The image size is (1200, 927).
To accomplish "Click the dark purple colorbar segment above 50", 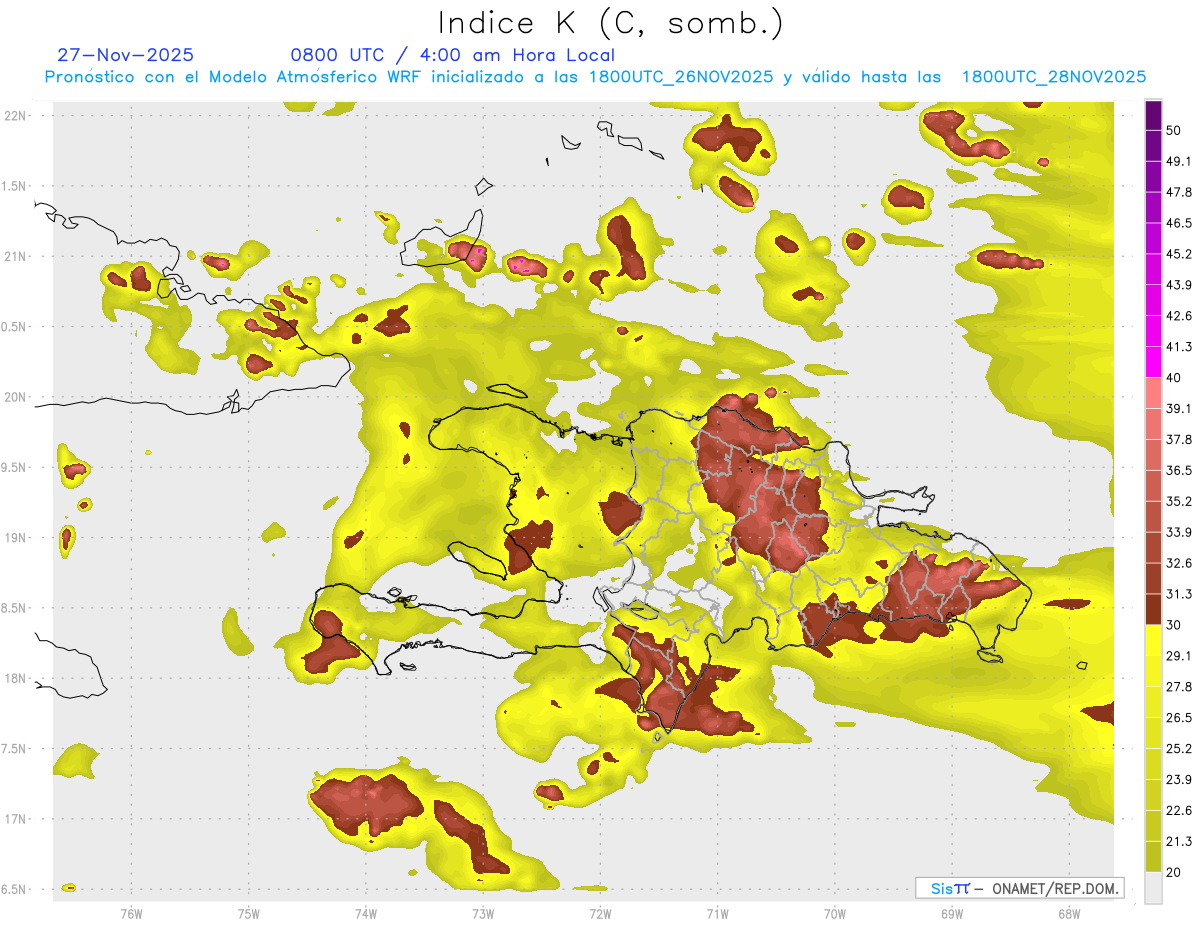I will coord(1154,115).
